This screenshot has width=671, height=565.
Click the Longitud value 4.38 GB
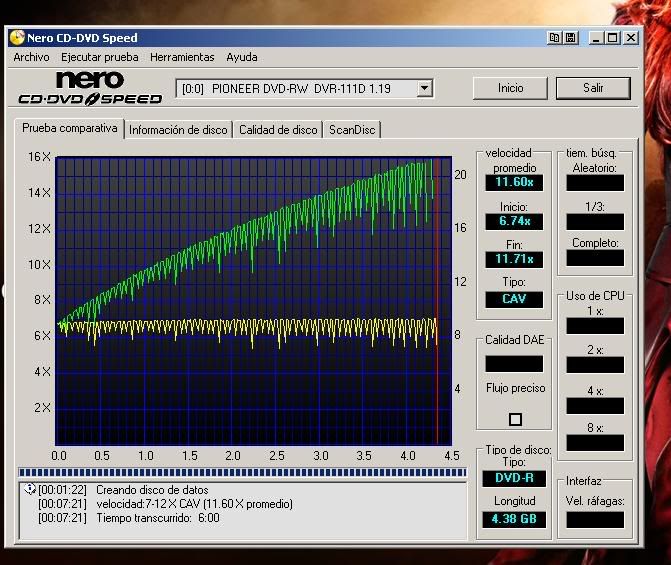point(514,519)
